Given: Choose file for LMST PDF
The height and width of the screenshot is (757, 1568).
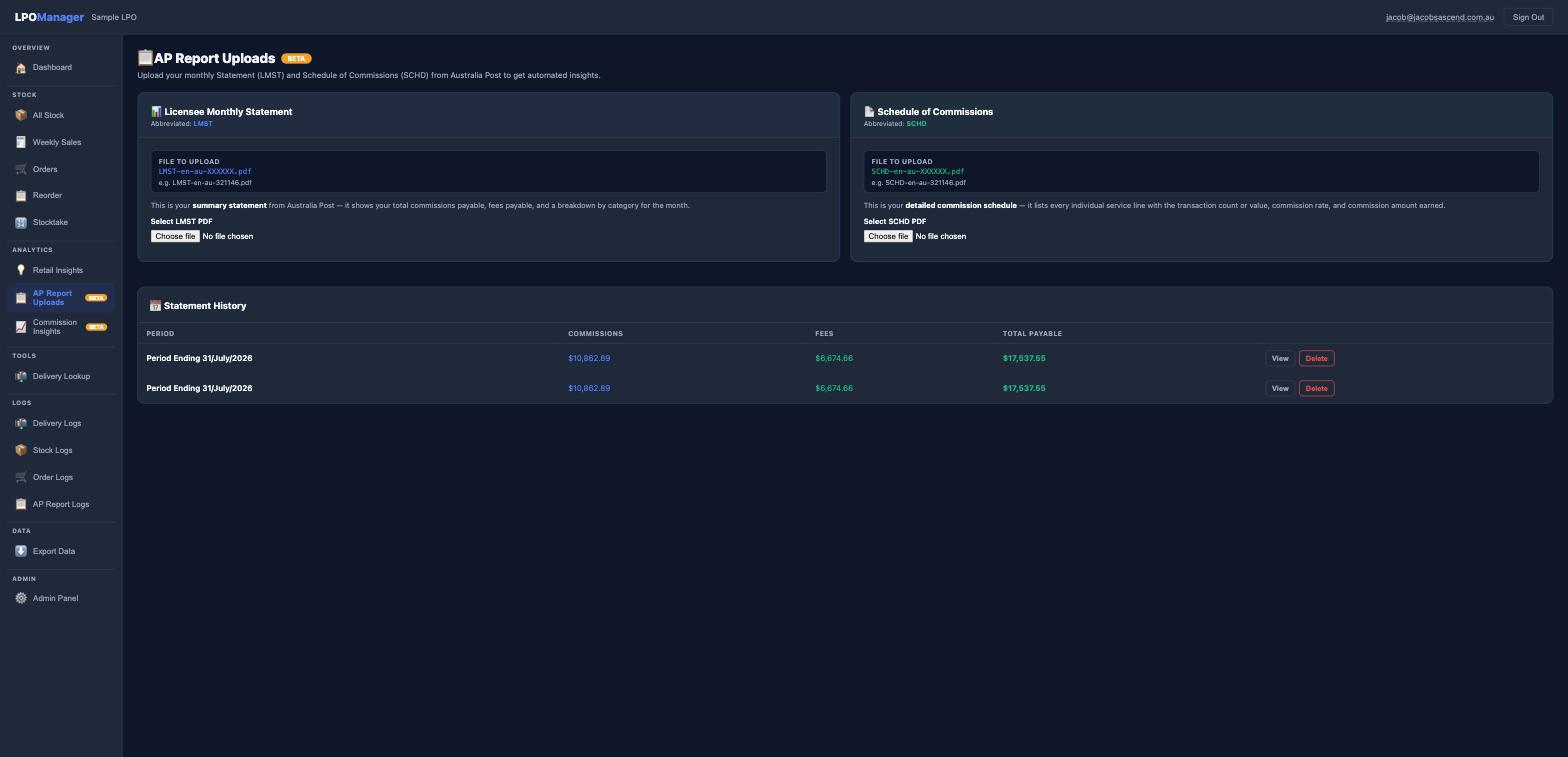Looking at the screenshot, I should (x=175, y=236).
